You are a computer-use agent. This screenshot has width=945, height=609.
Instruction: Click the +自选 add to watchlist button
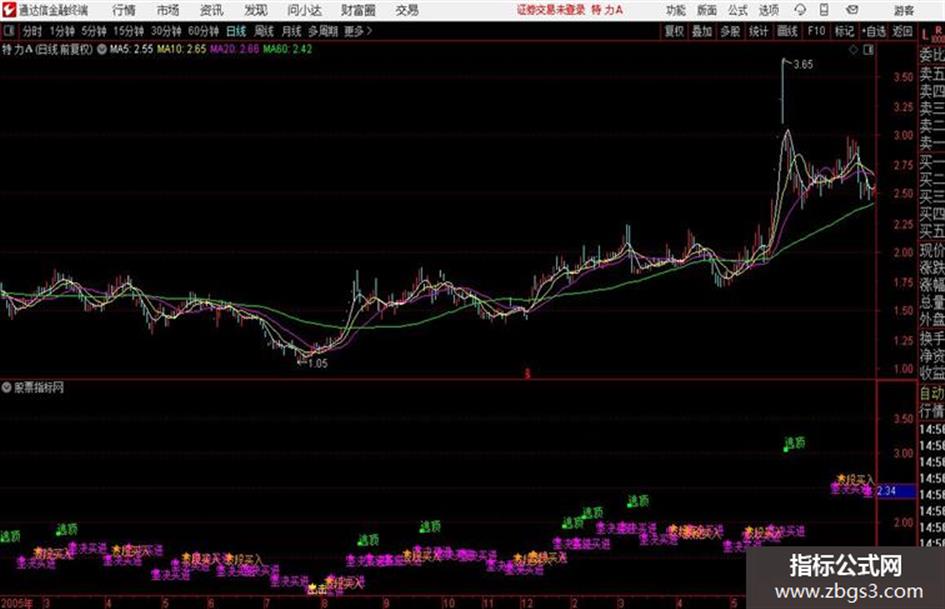pyautogui.click(x=873, y=31)
